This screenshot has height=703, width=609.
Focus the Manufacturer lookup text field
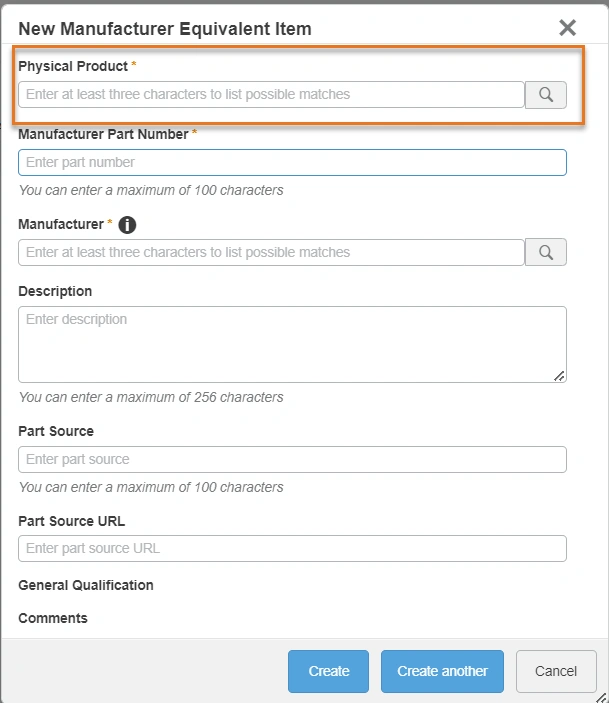point(271,253)
